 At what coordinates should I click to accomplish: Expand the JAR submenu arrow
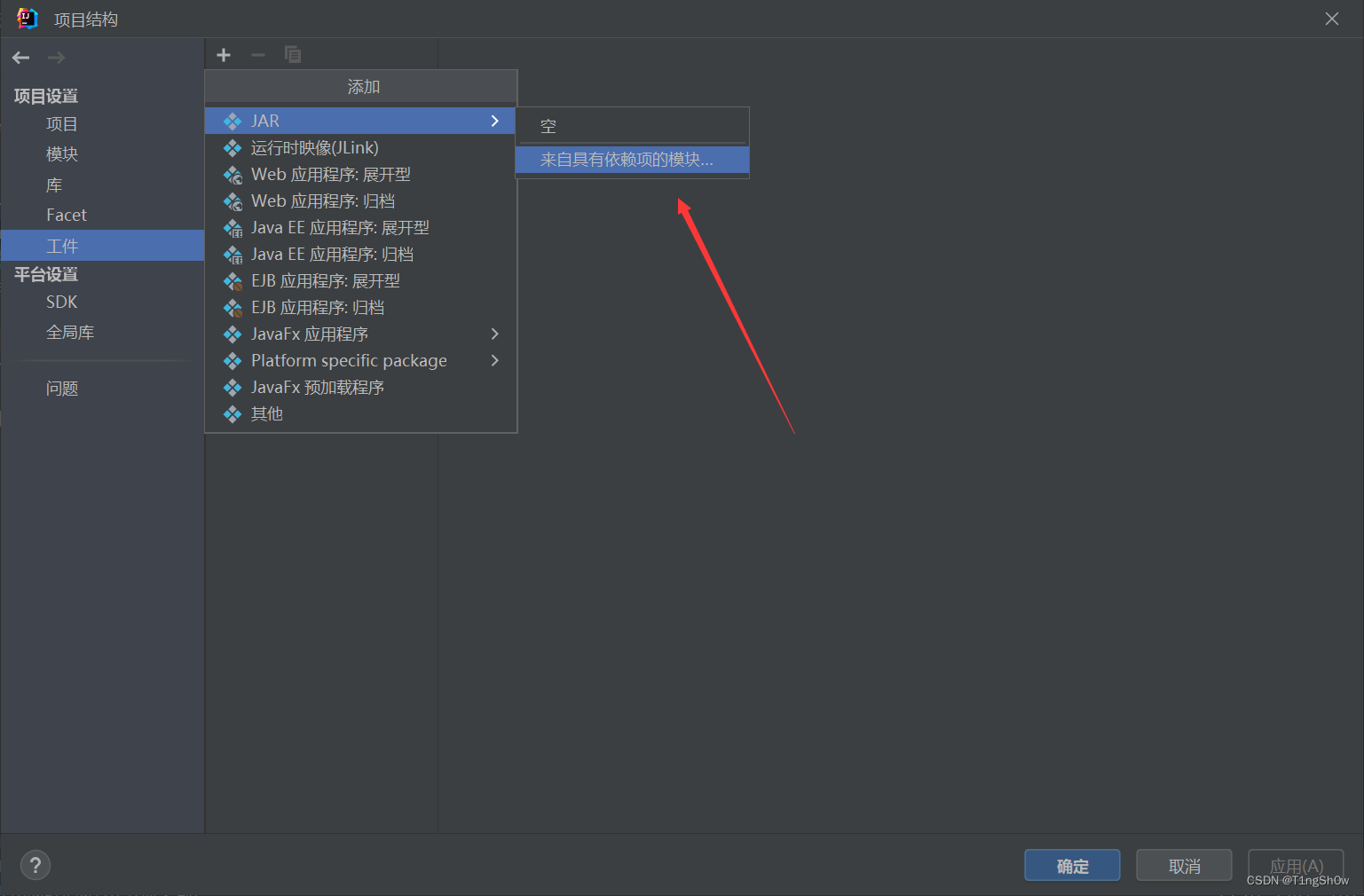[x=495, y=121]
